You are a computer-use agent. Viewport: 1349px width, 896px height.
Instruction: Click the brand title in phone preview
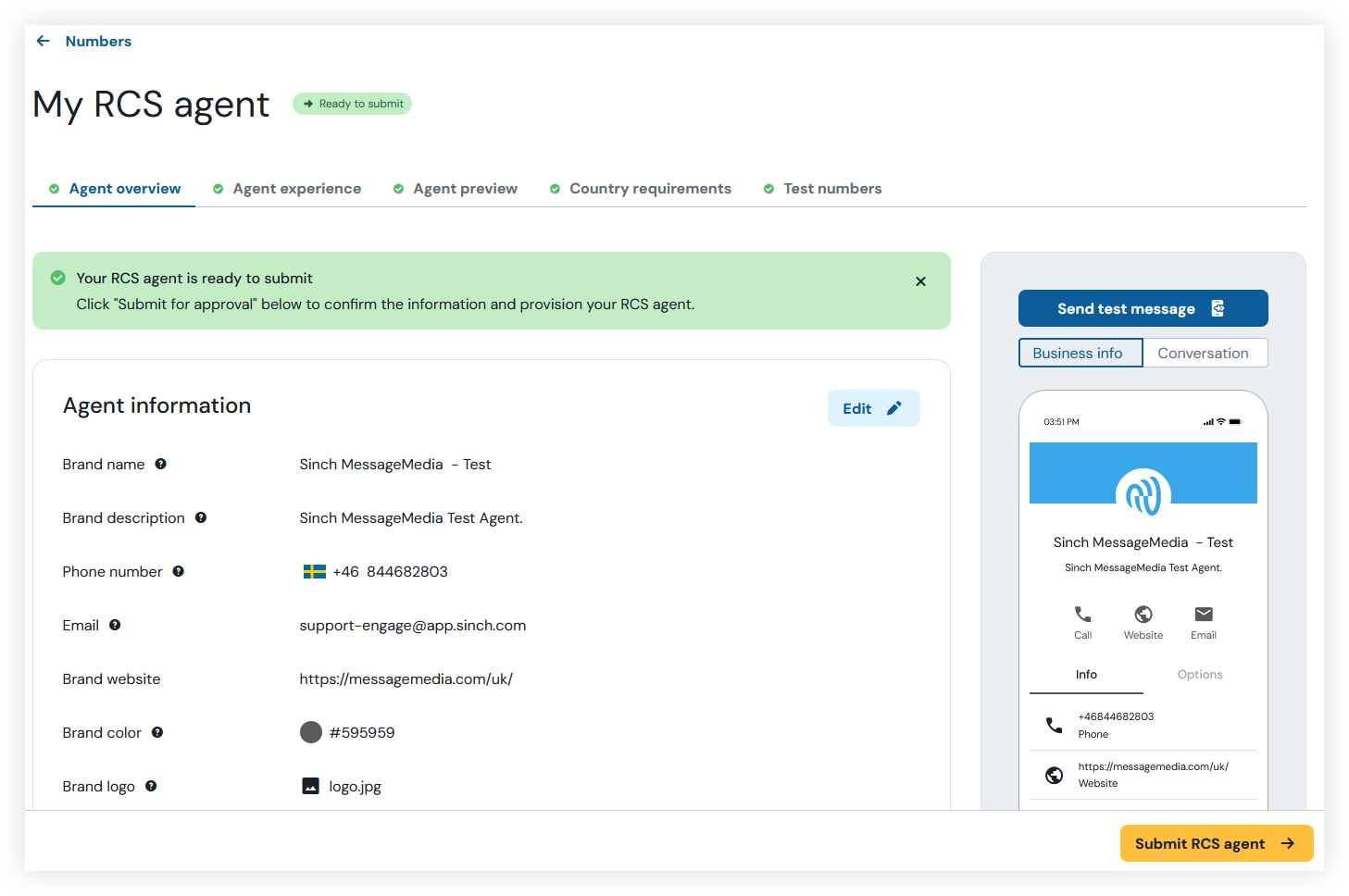pos(1143,542)
